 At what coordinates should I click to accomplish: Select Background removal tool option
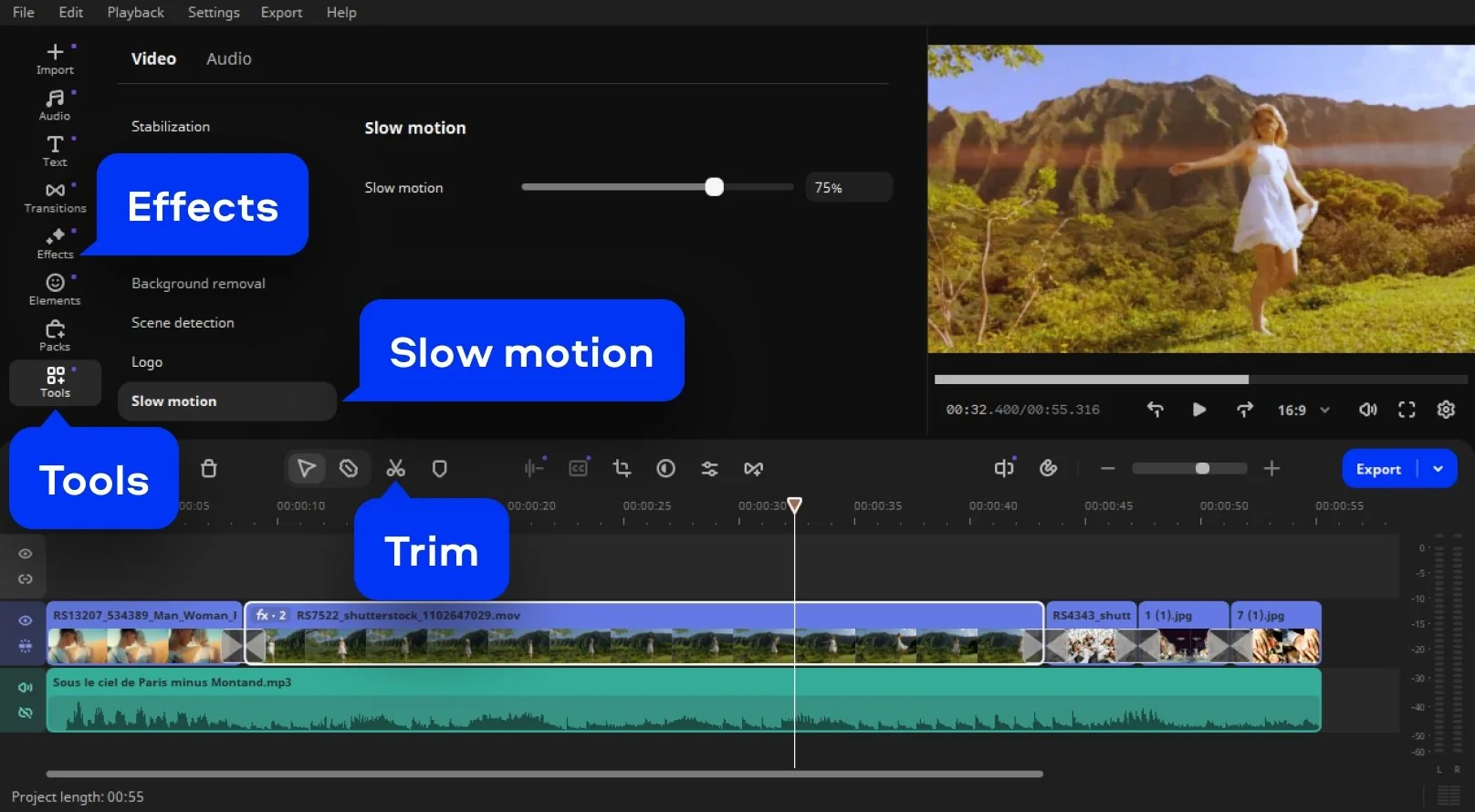pos(198,284)
